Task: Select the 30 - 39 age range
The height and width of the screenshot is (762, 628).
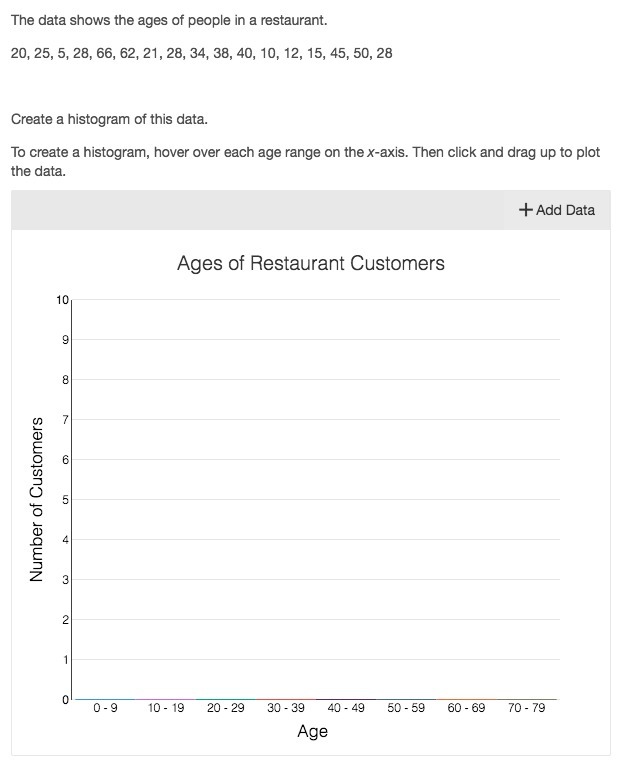Action: 286,708
